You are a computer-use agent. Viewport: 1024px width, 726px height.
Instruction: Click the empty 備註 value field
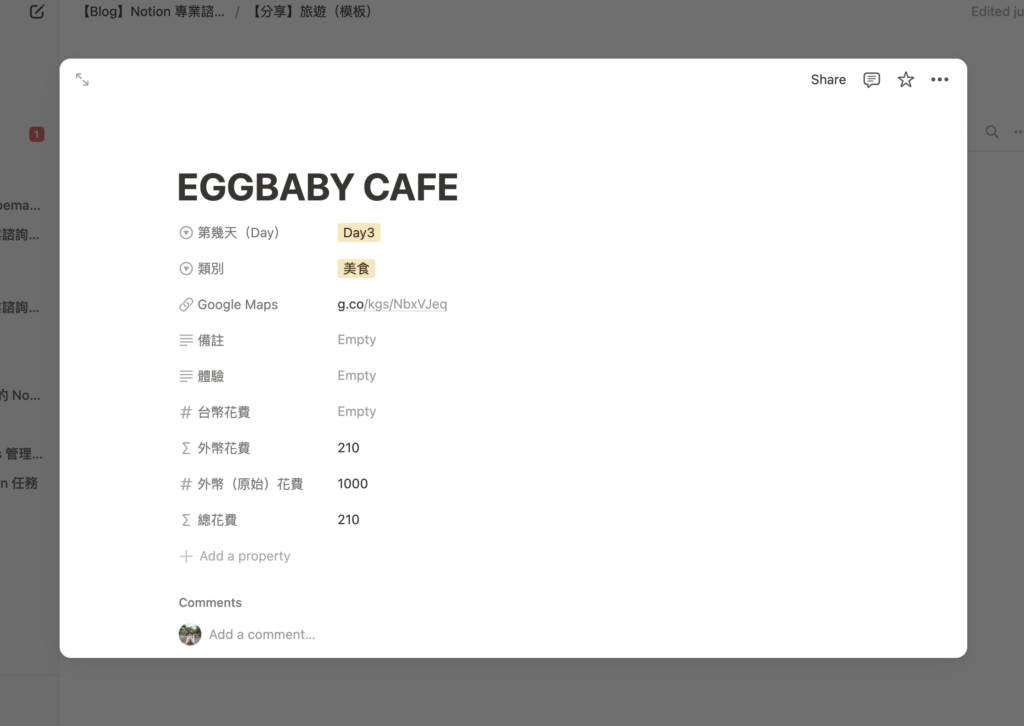(x=357, y=340)
